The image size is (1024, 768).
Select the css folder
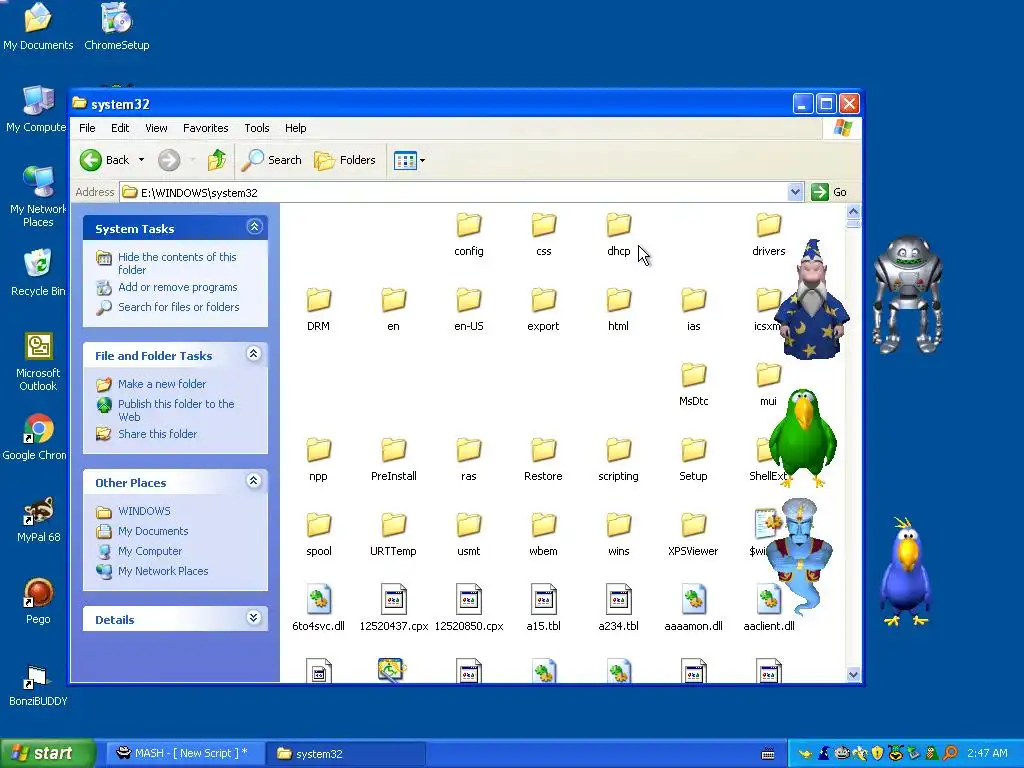(x=543, y=234)
